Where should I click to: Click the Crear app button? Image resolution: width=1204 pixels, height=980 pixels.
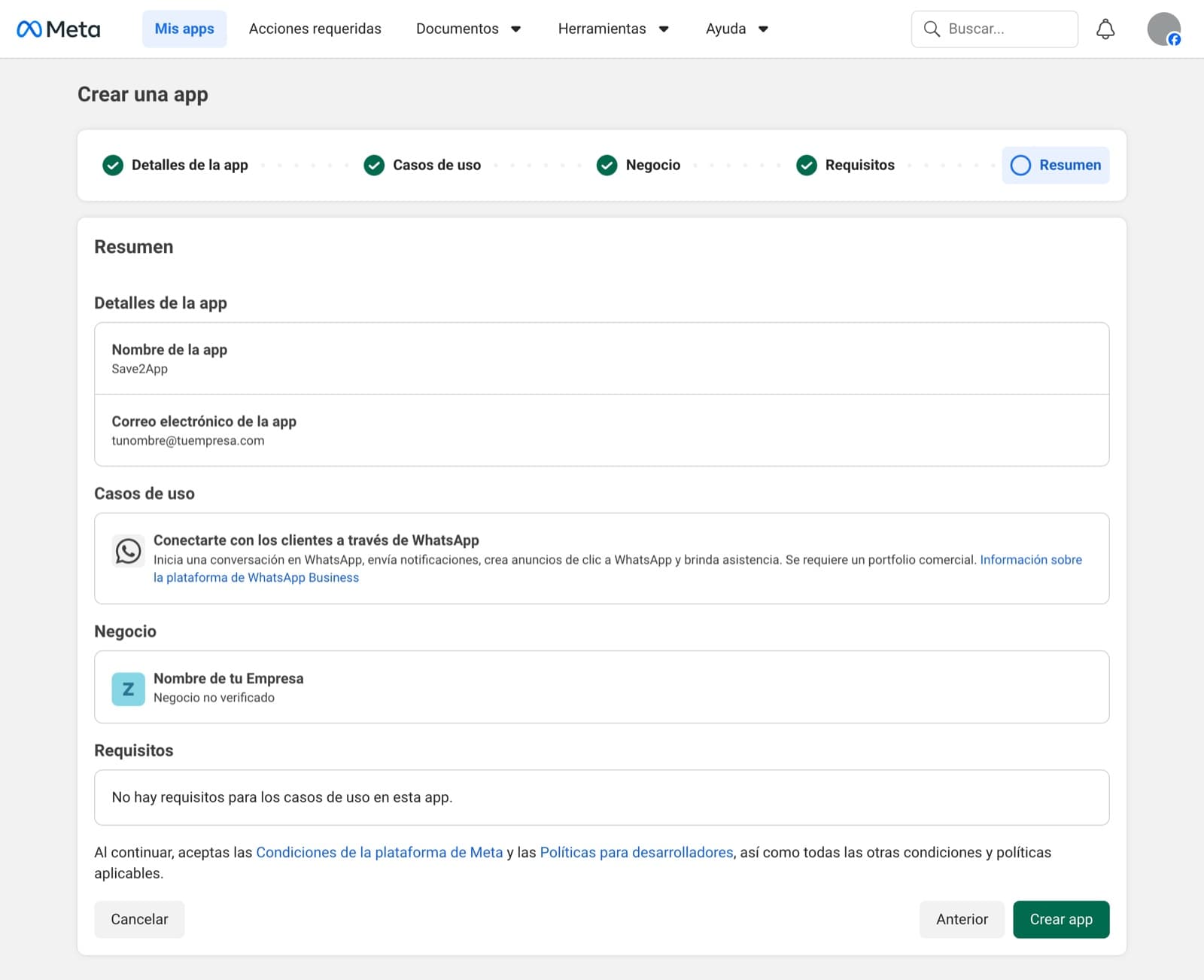pos(1061,919)
